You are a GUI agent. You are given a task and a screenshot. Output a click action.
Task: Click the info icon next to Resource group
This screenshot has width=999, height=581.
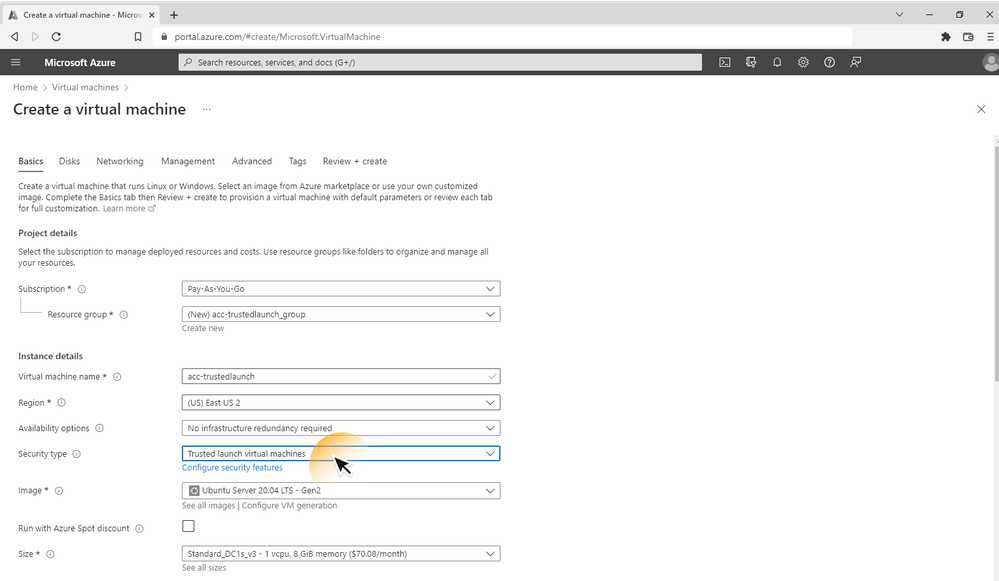pos(124,315)
